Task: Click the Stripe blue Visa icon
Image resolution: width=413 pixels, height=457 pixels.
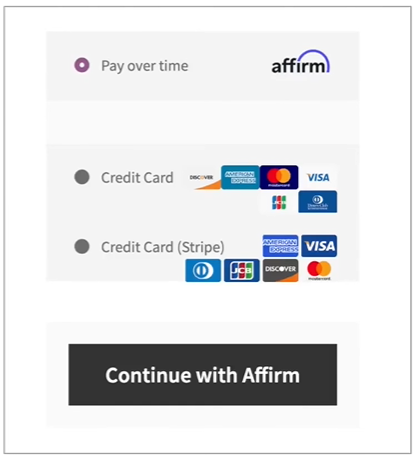Action: coord(319,246)
